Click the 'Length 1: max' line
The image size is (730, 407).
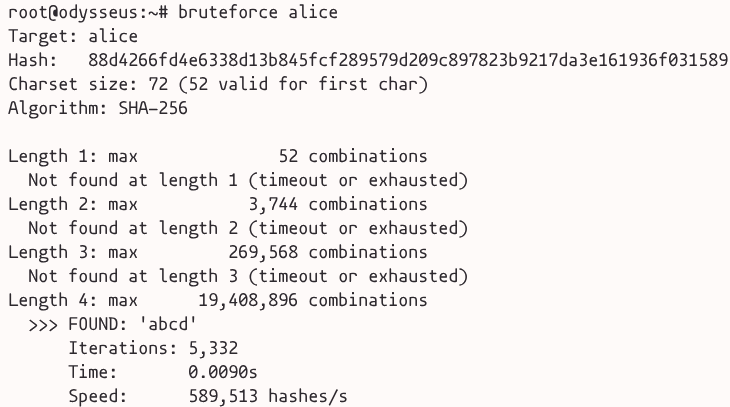point(73,157)
